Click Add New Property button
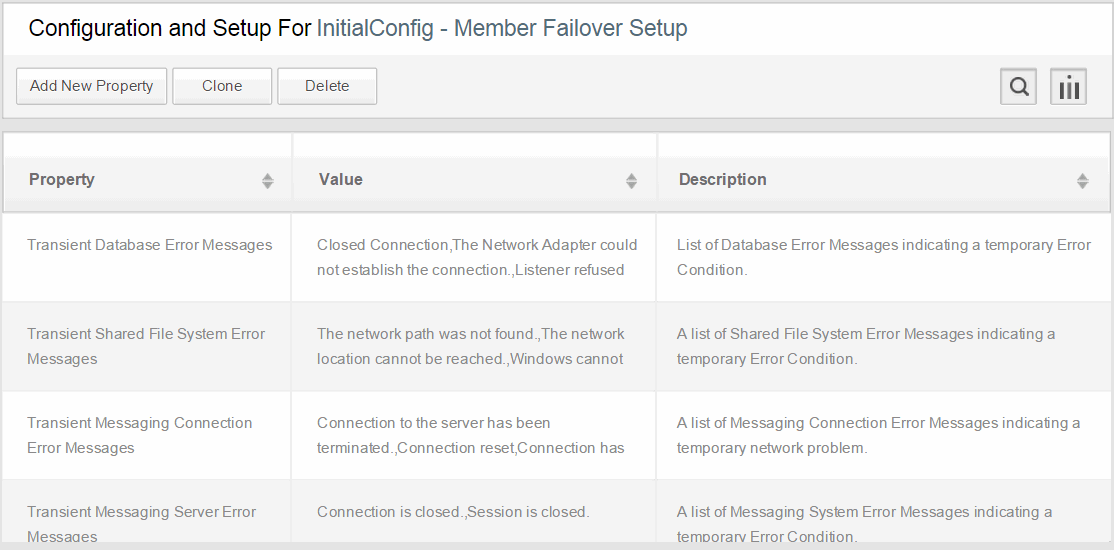 tap(92, 86)
